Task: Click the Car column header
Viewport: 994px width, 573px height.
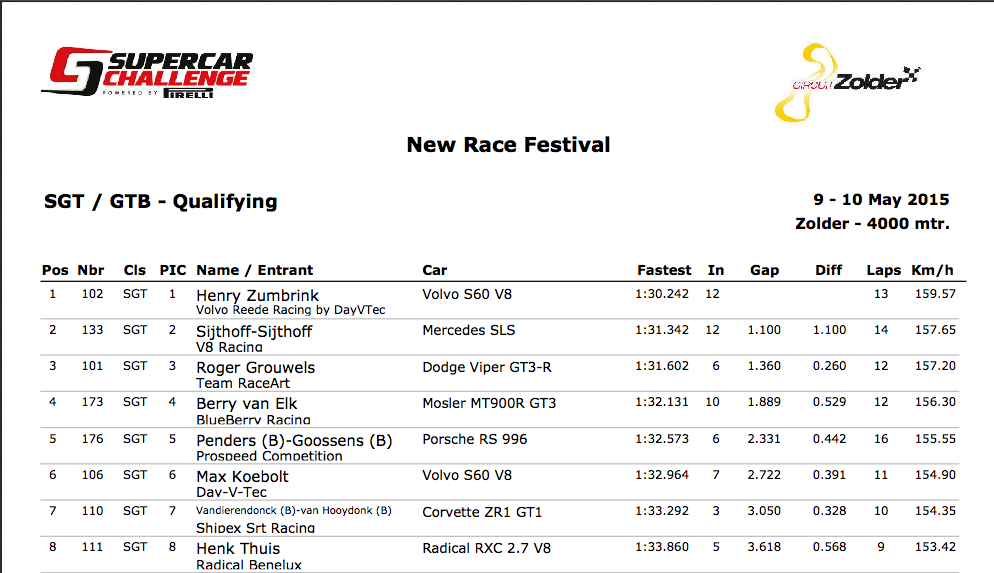Action: (435, 270)
